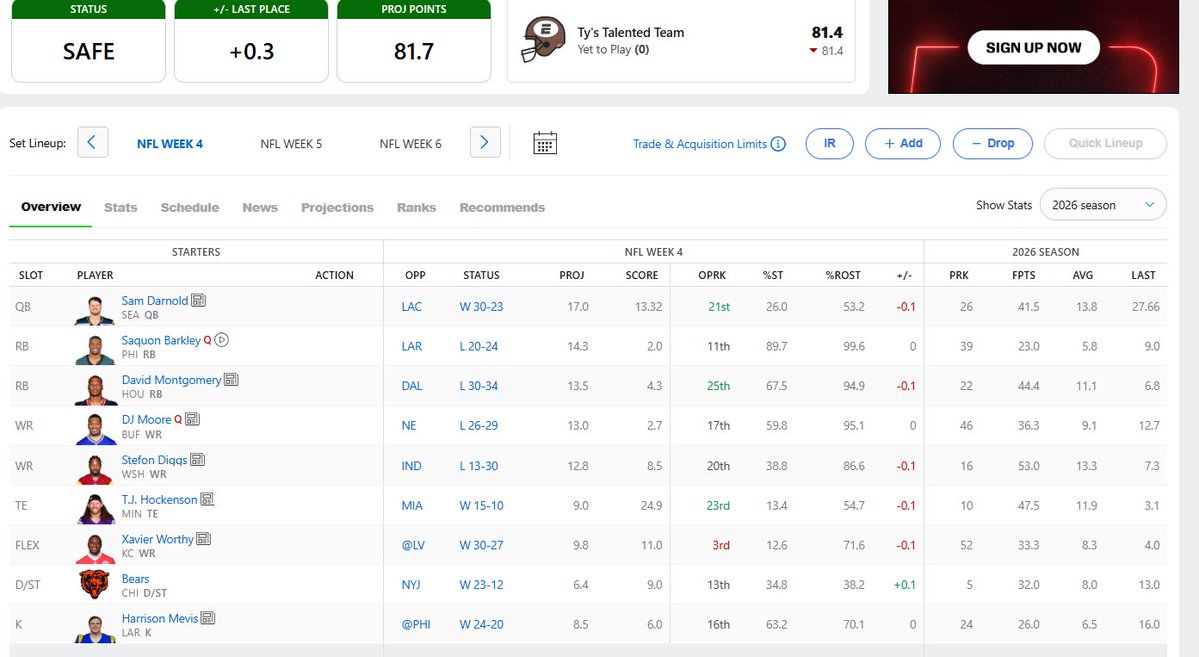Open Saquon Barkley's player link
The width and height of the screenshot is (1199, 657).
click(x=161, y=340)
